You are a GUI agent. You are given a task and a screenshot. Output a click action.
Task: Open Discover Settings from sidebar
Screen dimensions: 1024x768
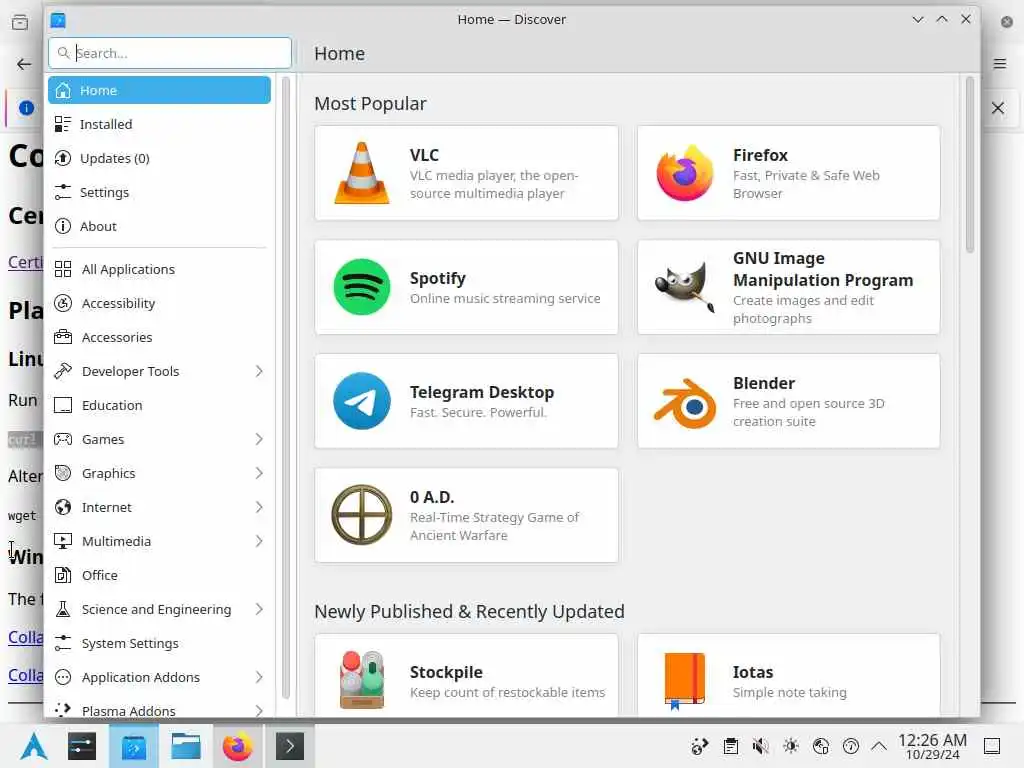(x=159, y=192)
